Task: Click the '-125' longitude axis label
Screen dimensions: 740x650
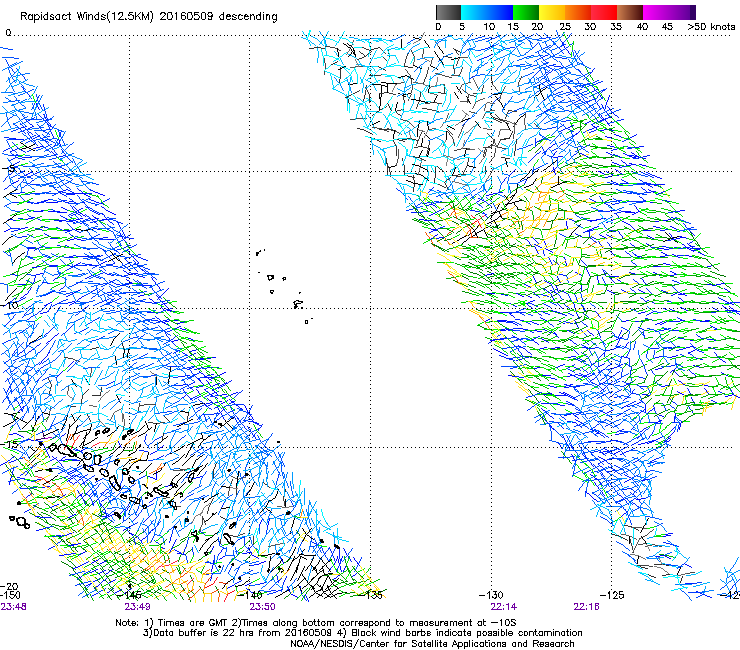Action: click(612, 595)
